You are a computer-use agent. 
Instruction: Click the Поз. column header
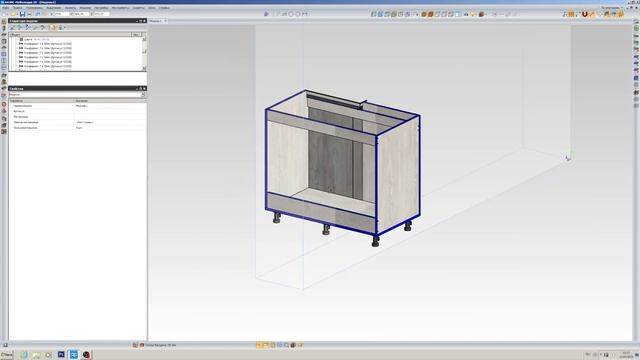pyautogui.click(x=136, y=35)
